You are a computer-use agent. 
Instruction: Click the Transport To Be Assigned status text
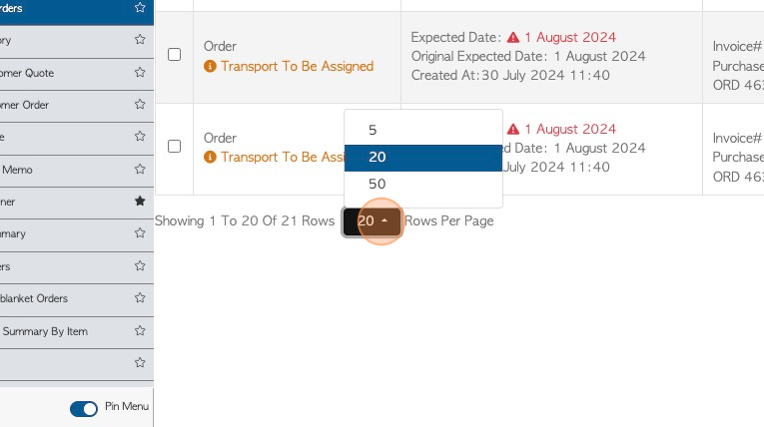297,66
